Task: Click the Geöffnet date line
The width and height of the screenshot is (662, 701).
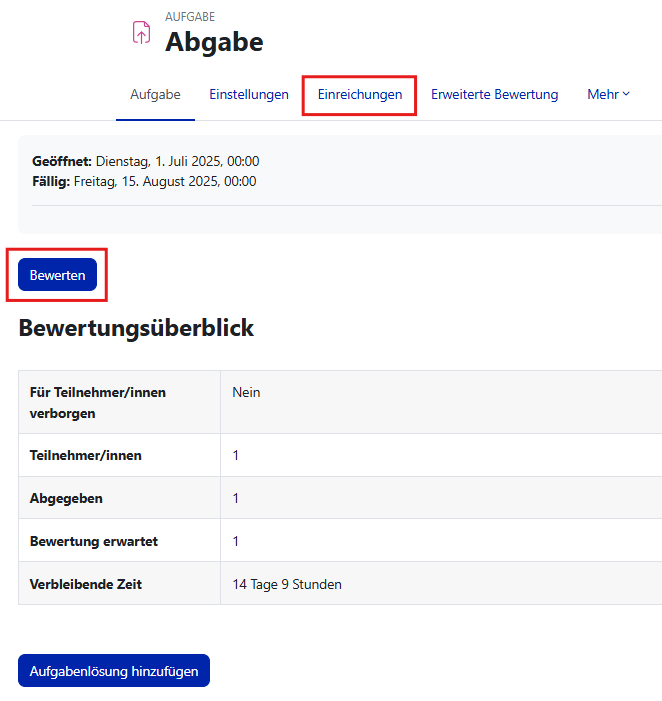Action: click(146, 161)
